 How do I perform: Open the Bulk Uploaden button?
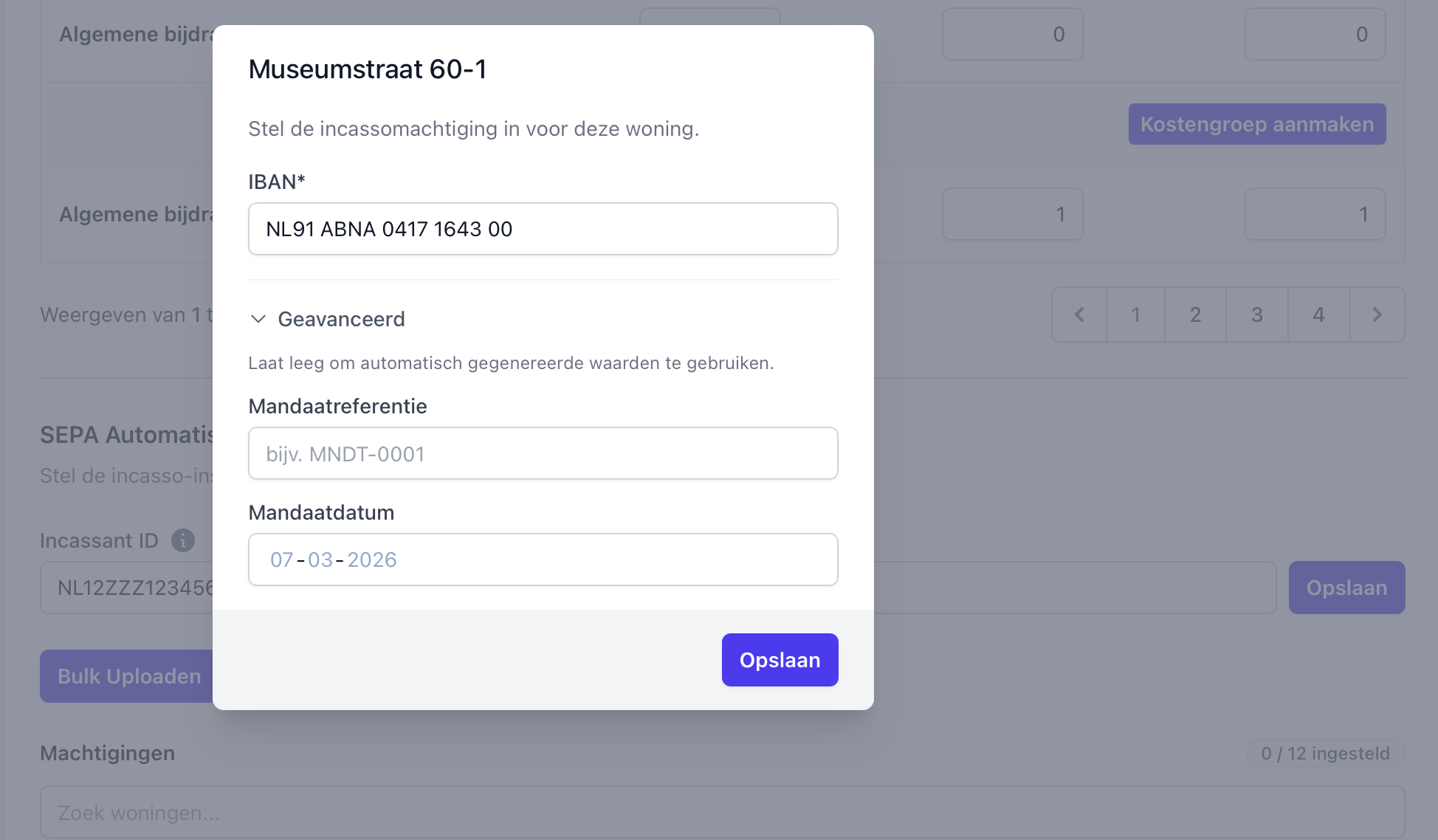[x=128, y=676]
